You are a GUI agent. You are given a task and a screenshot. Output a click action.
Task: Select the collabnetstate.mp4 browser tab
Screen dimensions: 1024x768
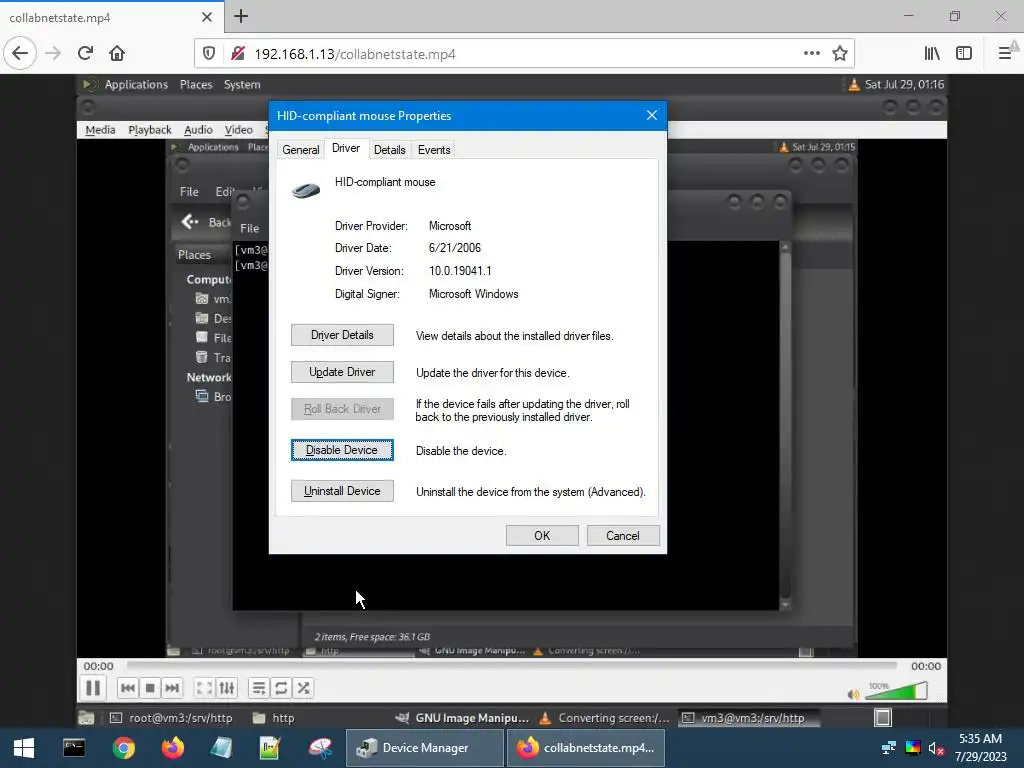[112, 17]
